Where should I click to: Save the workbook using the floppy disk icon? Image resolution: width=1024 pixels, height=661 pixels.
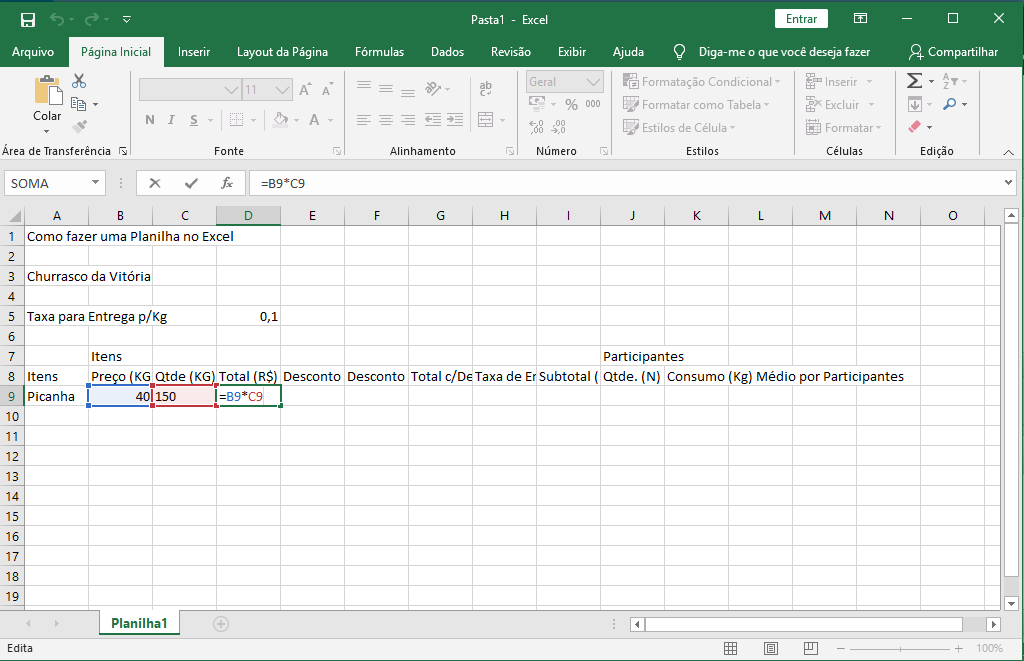pyautogui.click(x=27, y=19)
